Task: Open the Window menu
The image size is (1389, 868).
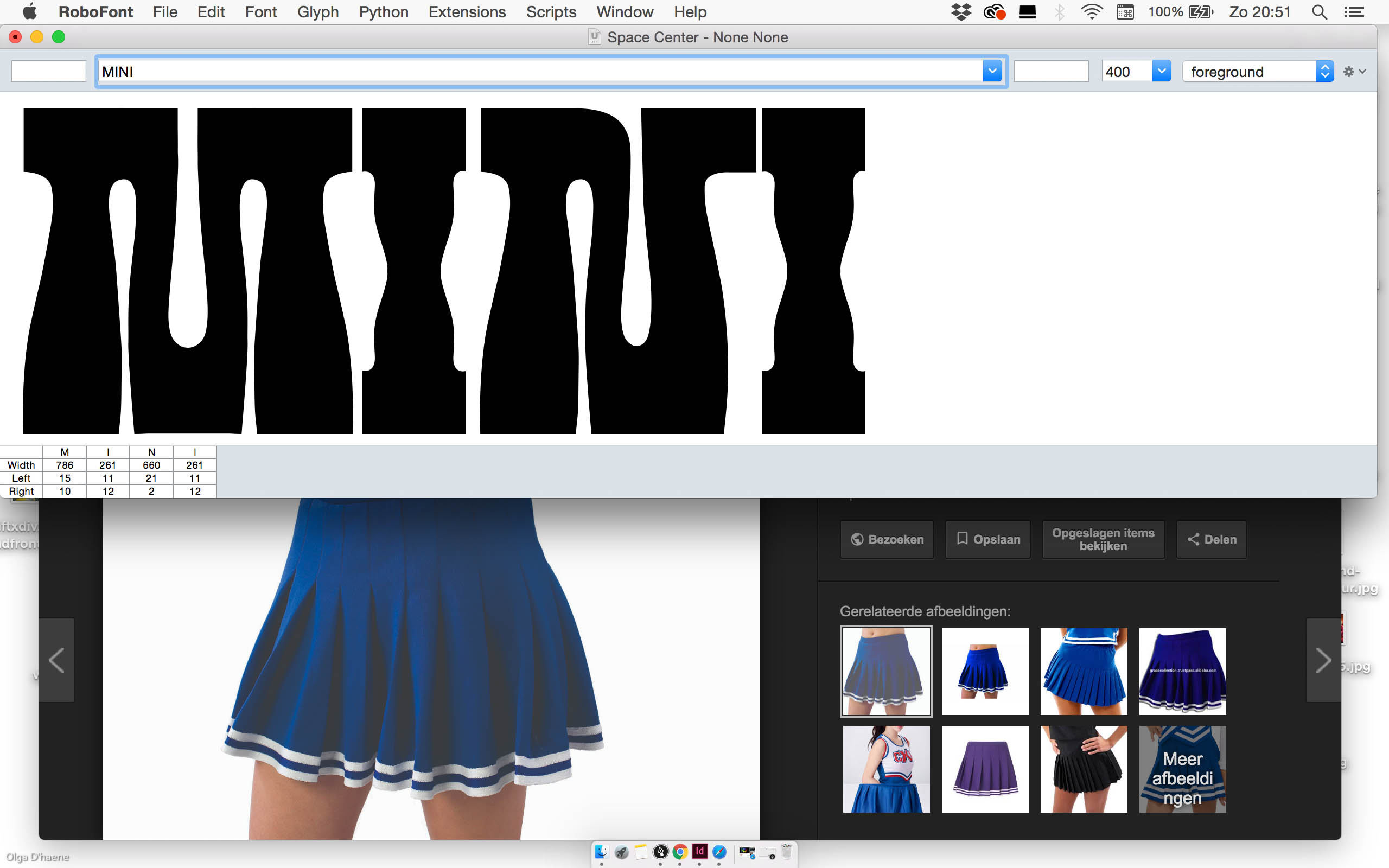Action: (x=625, y=11)
